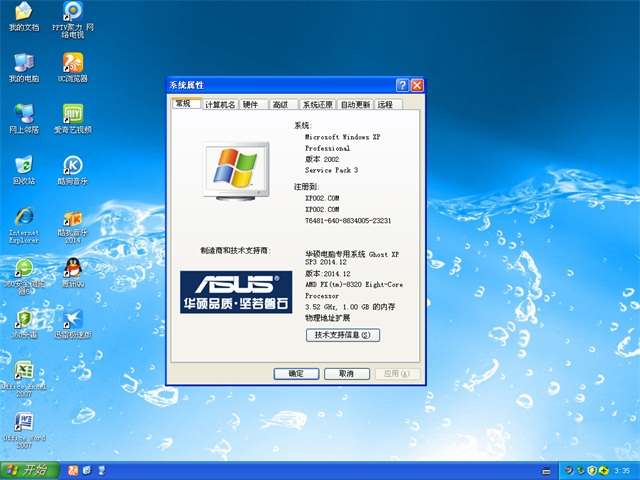The width and height of the screenshot is (640, 480).
Task: Launch PPTV网络电视 desktop shortcut
Action: tap(72, 12)
